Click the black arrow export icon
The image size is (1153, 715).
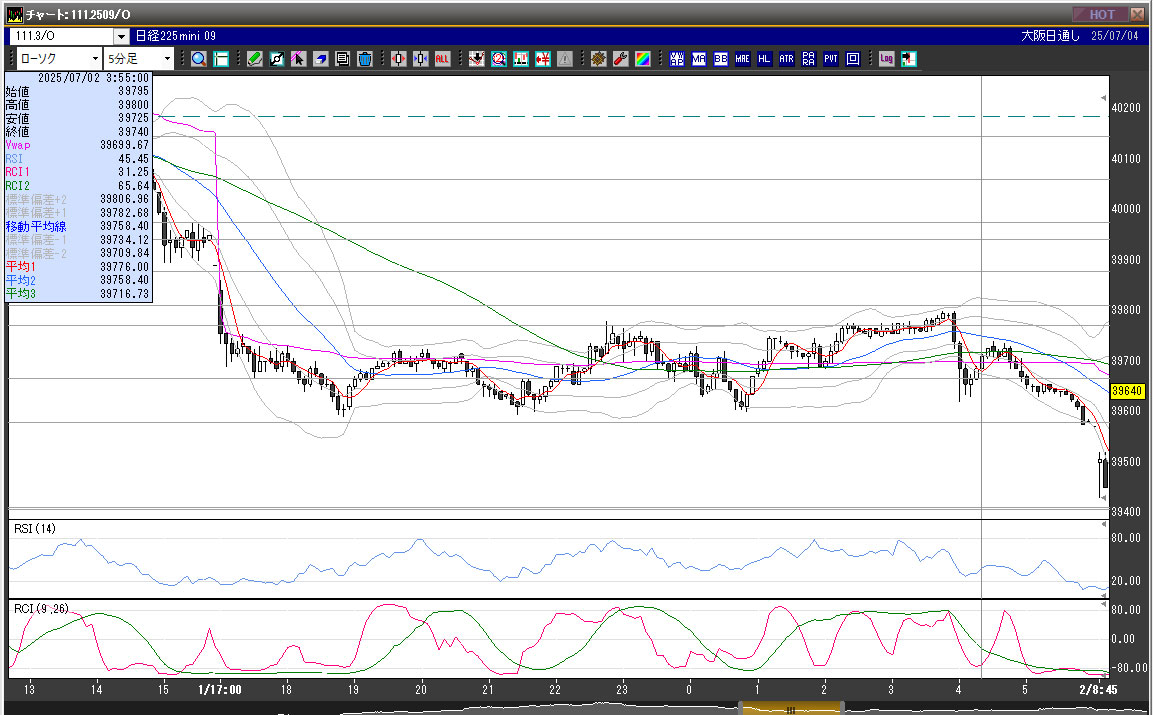908,59
